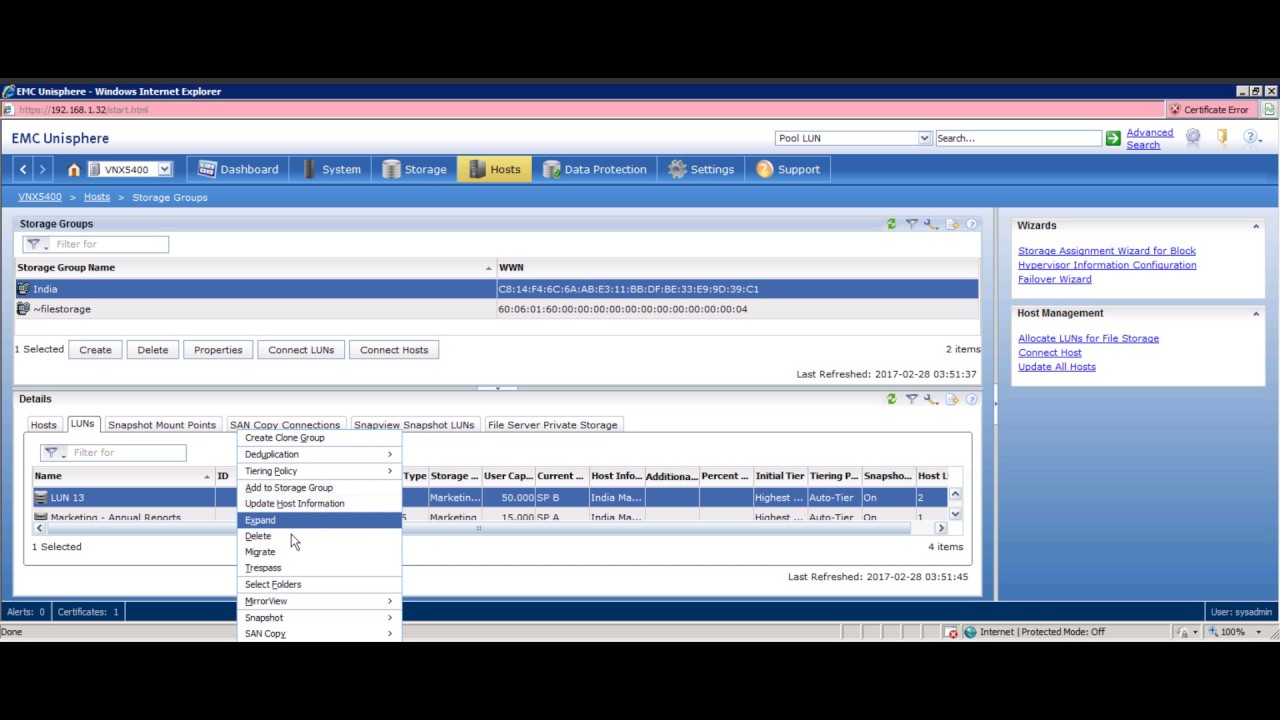This screenshot has width=1280, height=720.
Task: Click the LUN table scroll down arrow
Action: point(955,514)
